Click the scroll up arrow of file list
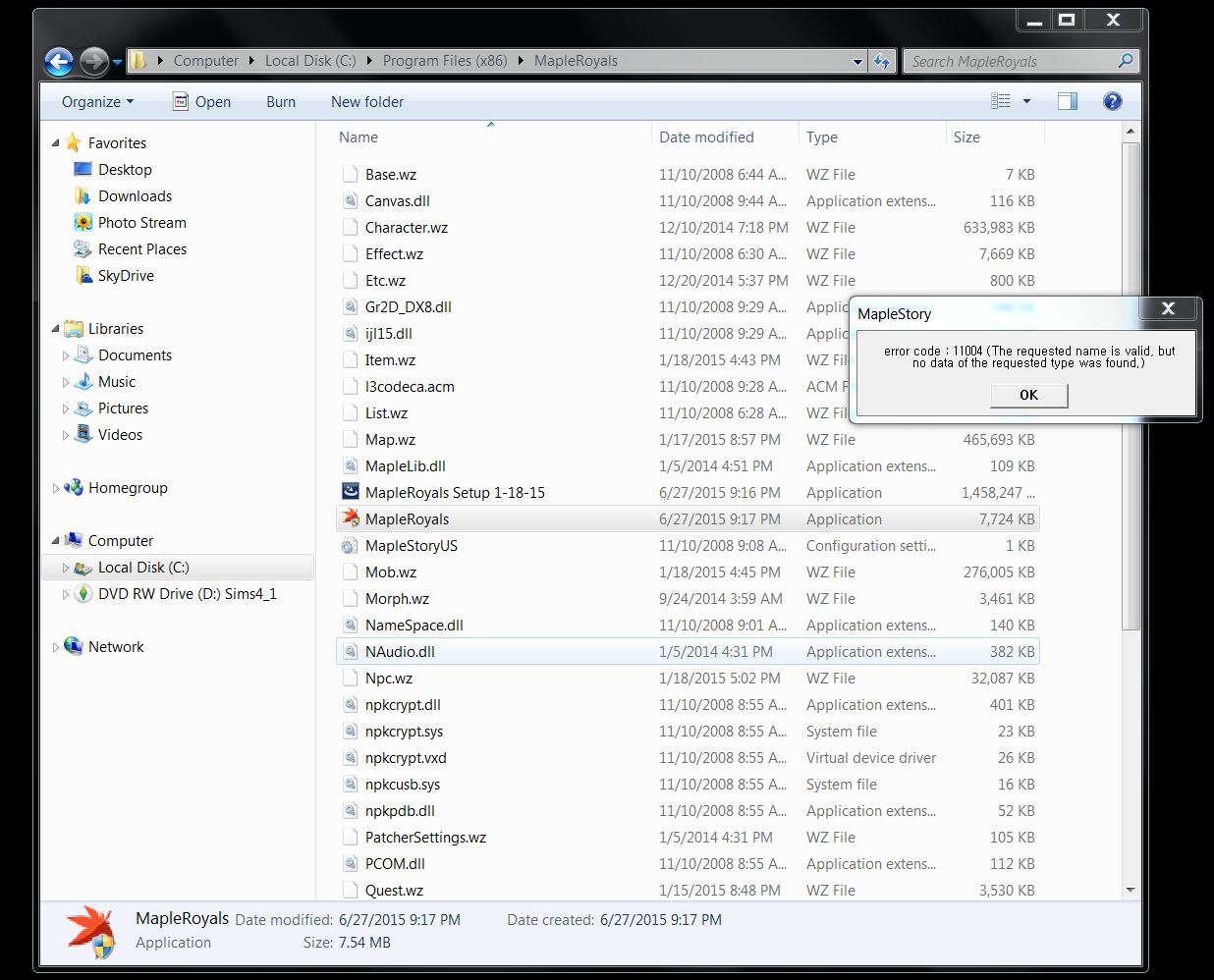The width and height of the screenshot is (1214, 980). coord(1131,132)
